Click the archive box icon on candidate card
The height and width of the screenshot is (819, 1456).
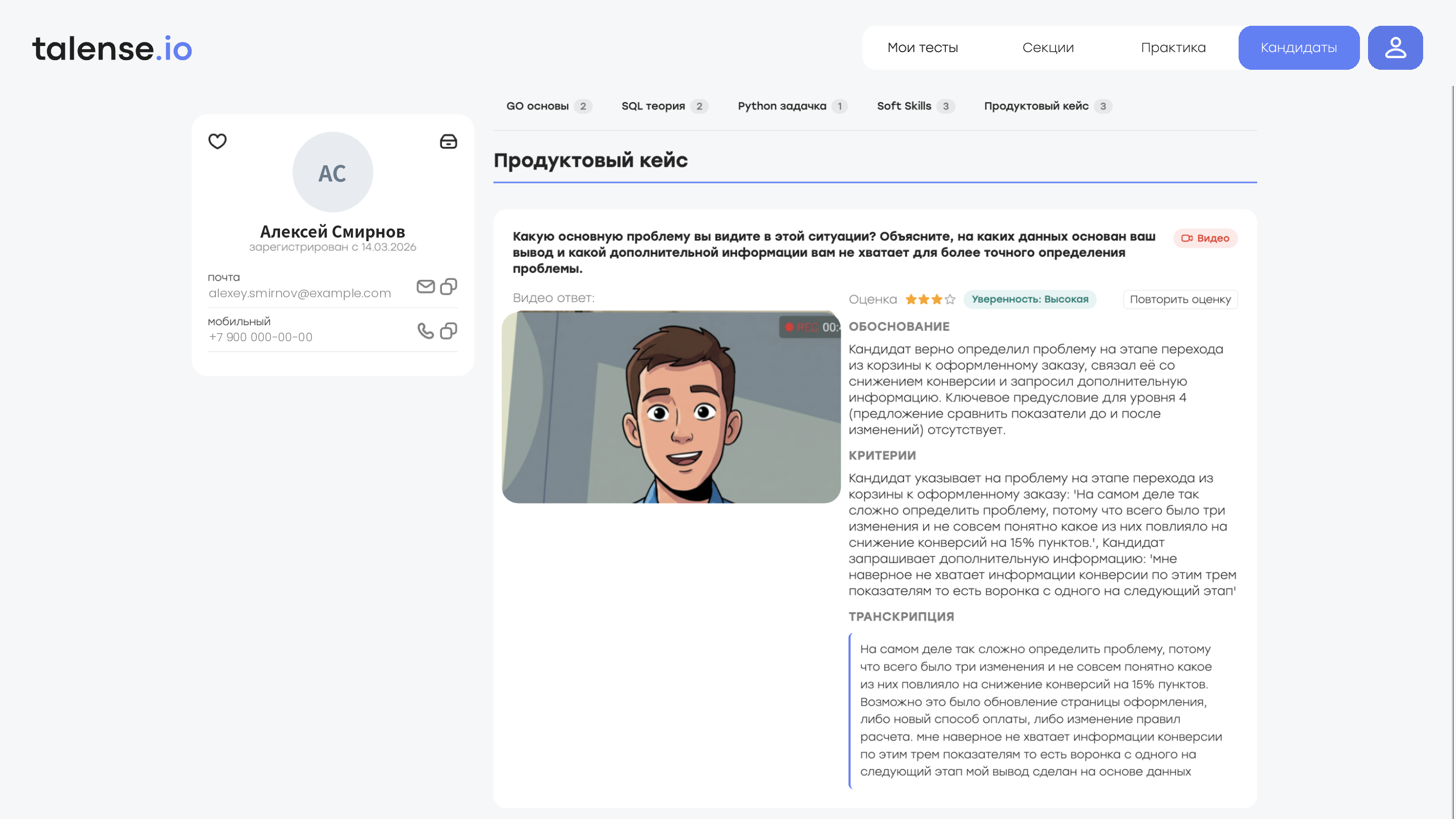click(448, 142)
